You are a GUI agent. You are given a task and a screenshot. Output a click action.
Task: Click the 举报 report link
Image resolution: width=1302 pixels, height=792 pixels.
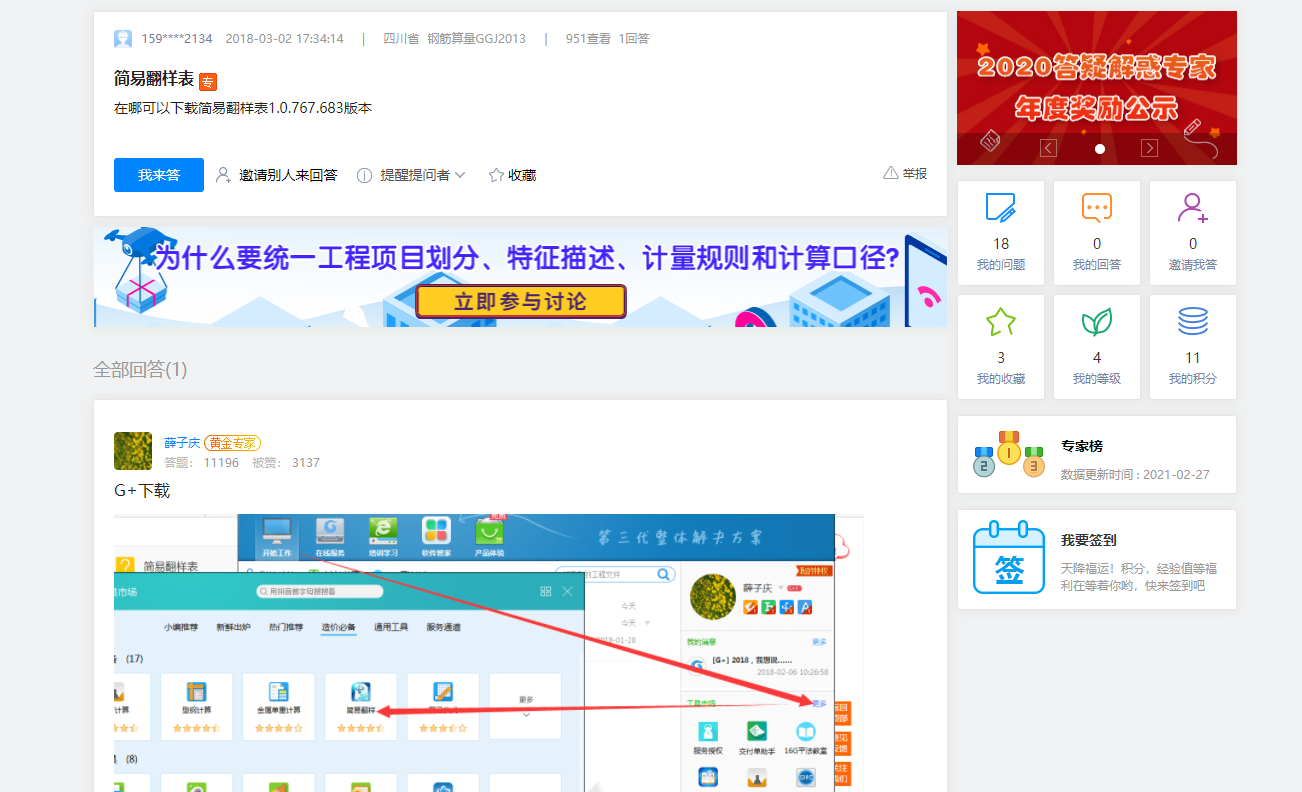(x=914, y=173)
